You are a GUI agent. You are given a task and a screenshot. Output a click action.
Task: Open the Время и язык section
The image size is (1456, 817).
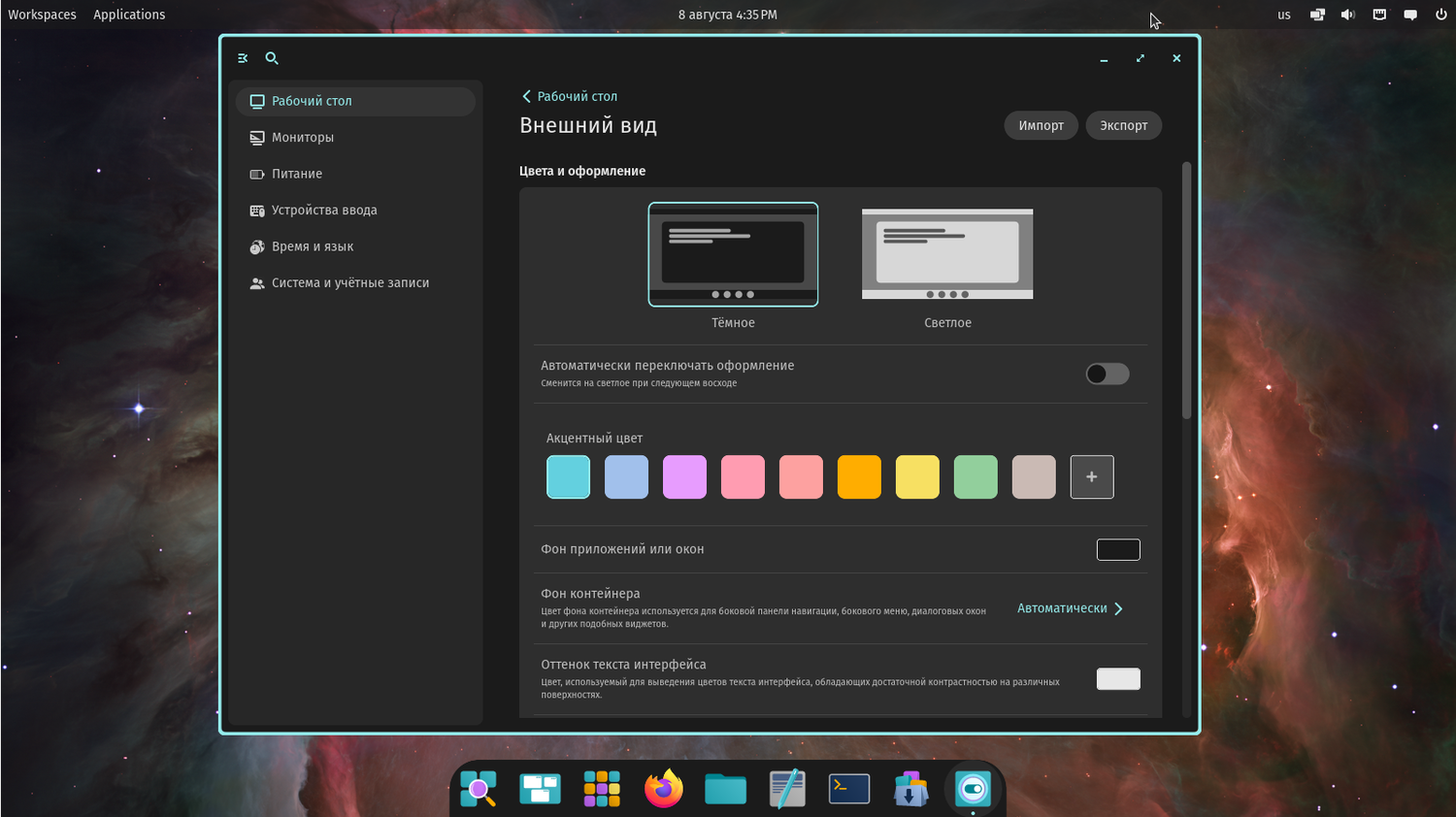click(x=355, y=247)
